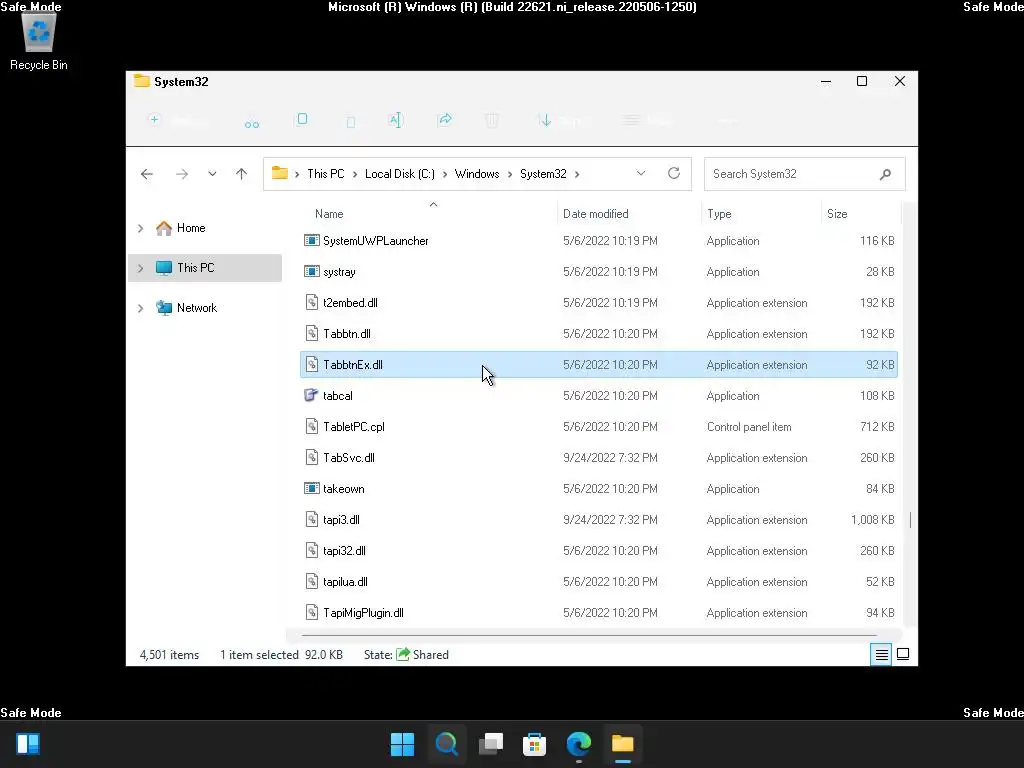Click the Rename icon in toolbar
1024x768 pixels.
tap(395, 120)
